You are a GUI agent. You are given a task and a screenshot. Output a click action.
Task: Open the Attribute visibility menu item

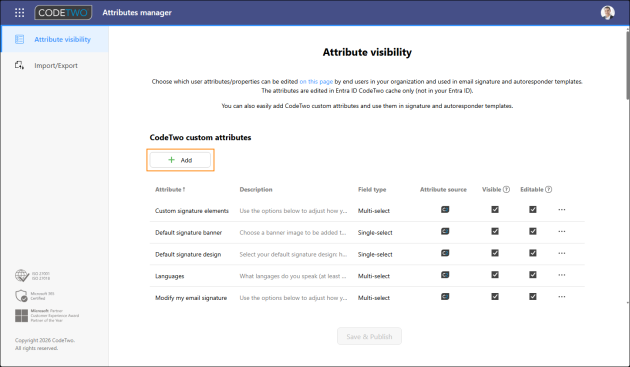[55, 39]
